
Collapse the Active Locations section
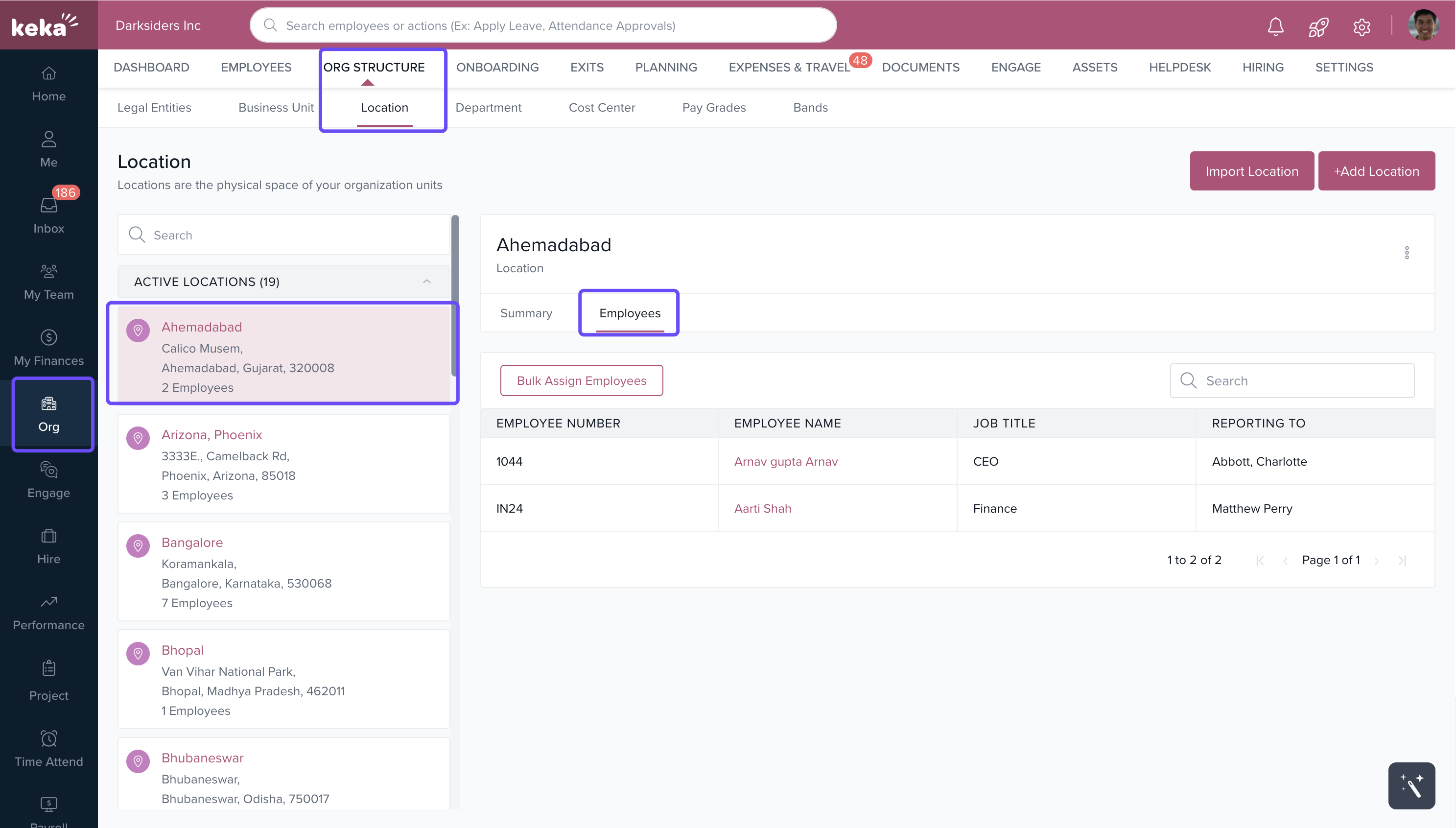[x=426, y=282]
